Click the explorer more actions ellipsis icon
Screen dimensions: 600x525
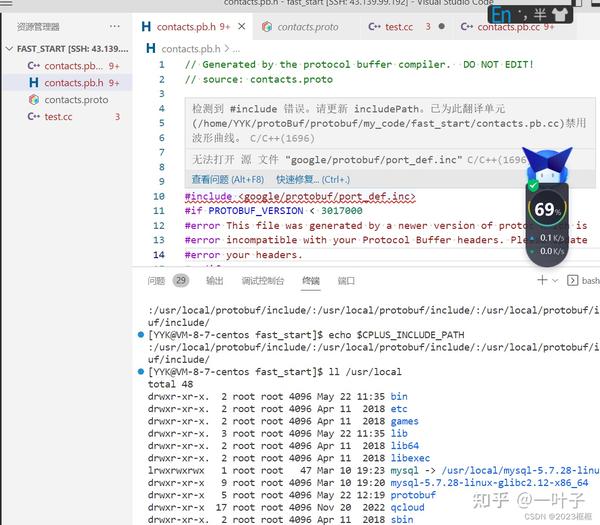(114, 26)
